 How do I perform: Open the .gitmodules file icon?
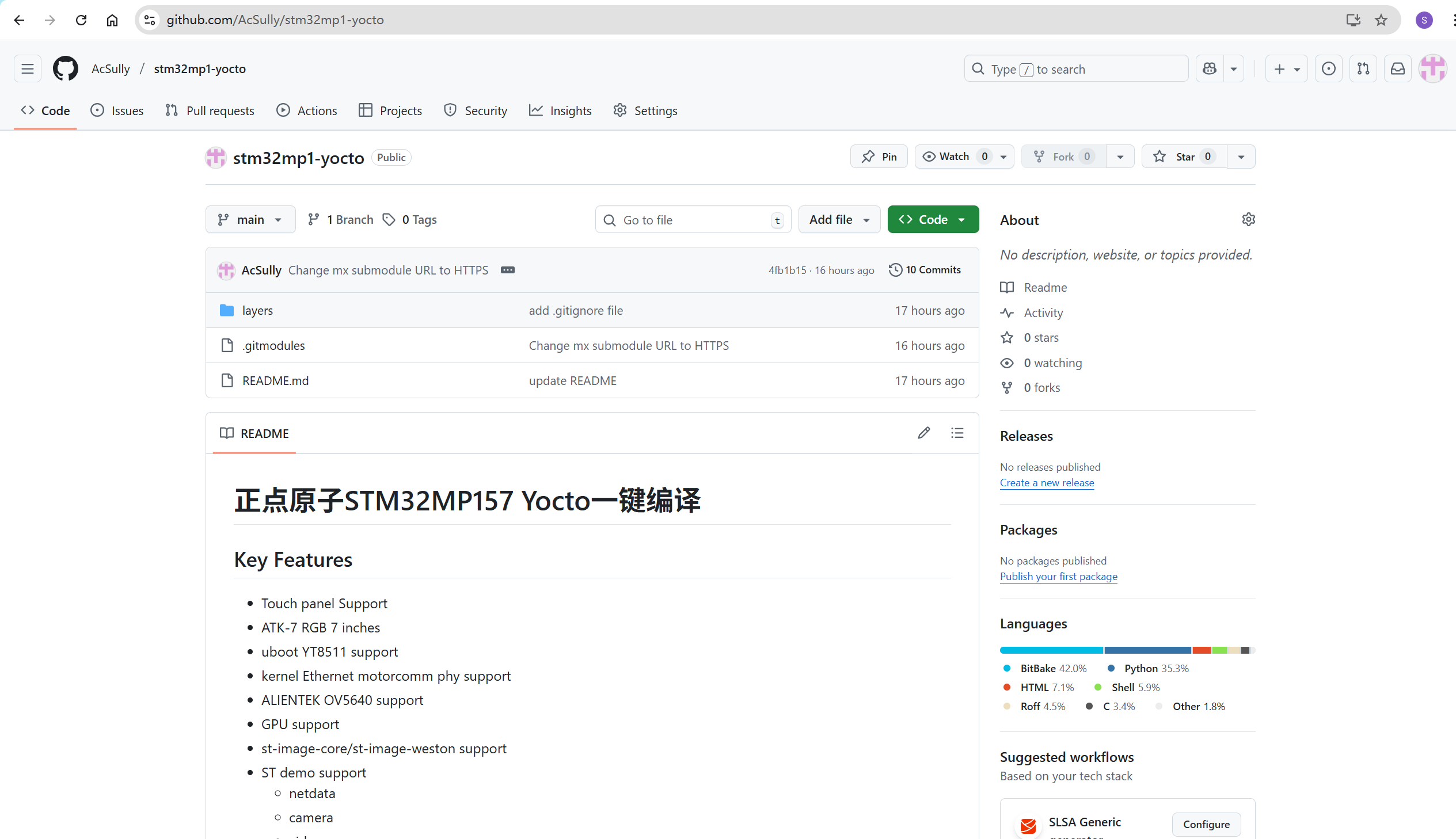coord(227,345)
